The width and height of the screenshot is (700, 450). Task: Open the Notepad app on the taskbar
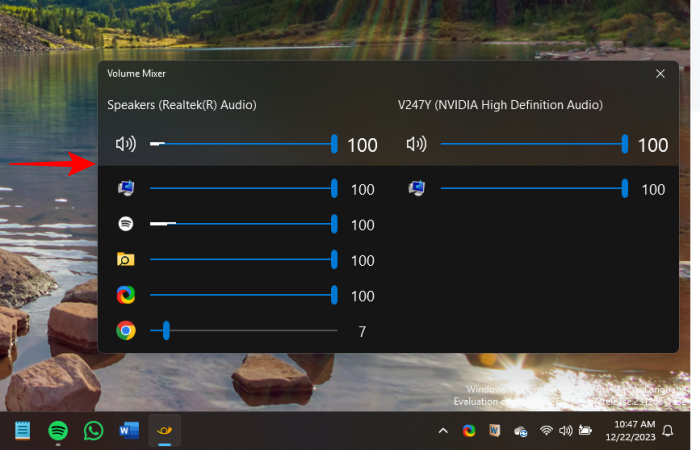23,431
